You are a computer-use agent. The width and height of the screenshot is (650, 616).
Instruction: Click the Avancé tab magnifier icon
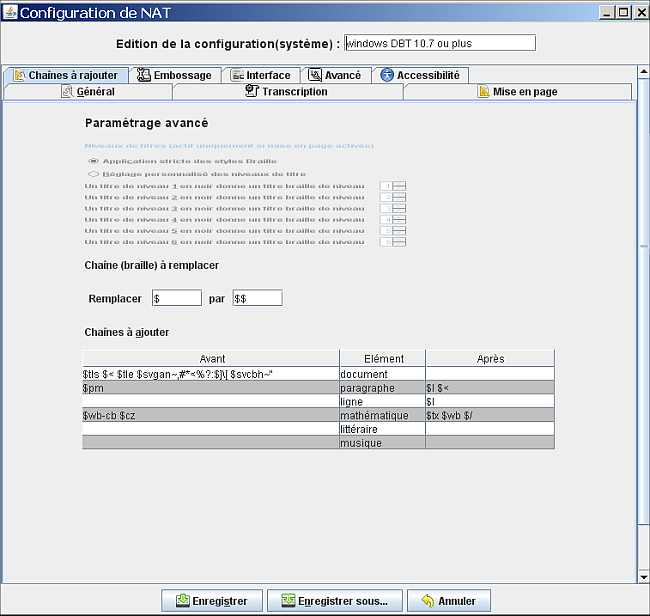[x=315, y=75]
